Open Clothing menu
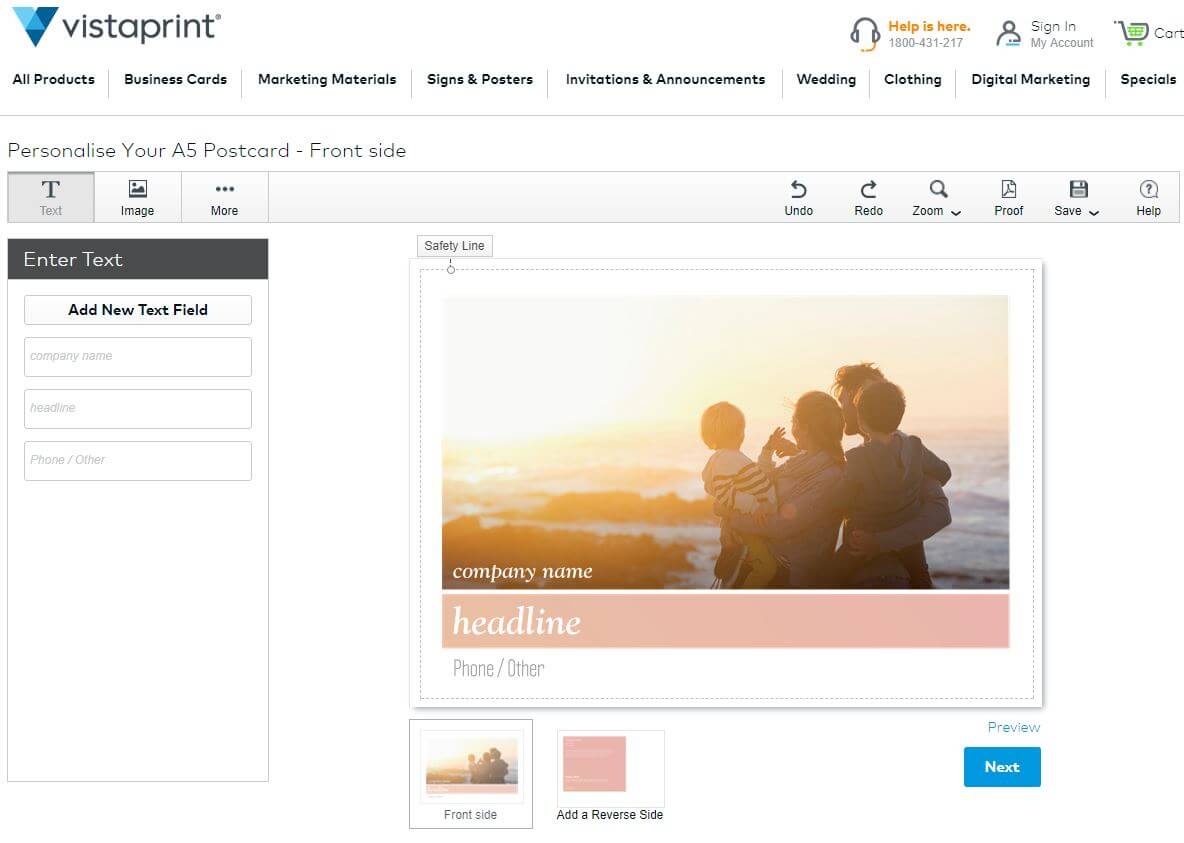 tap(912, 79)
